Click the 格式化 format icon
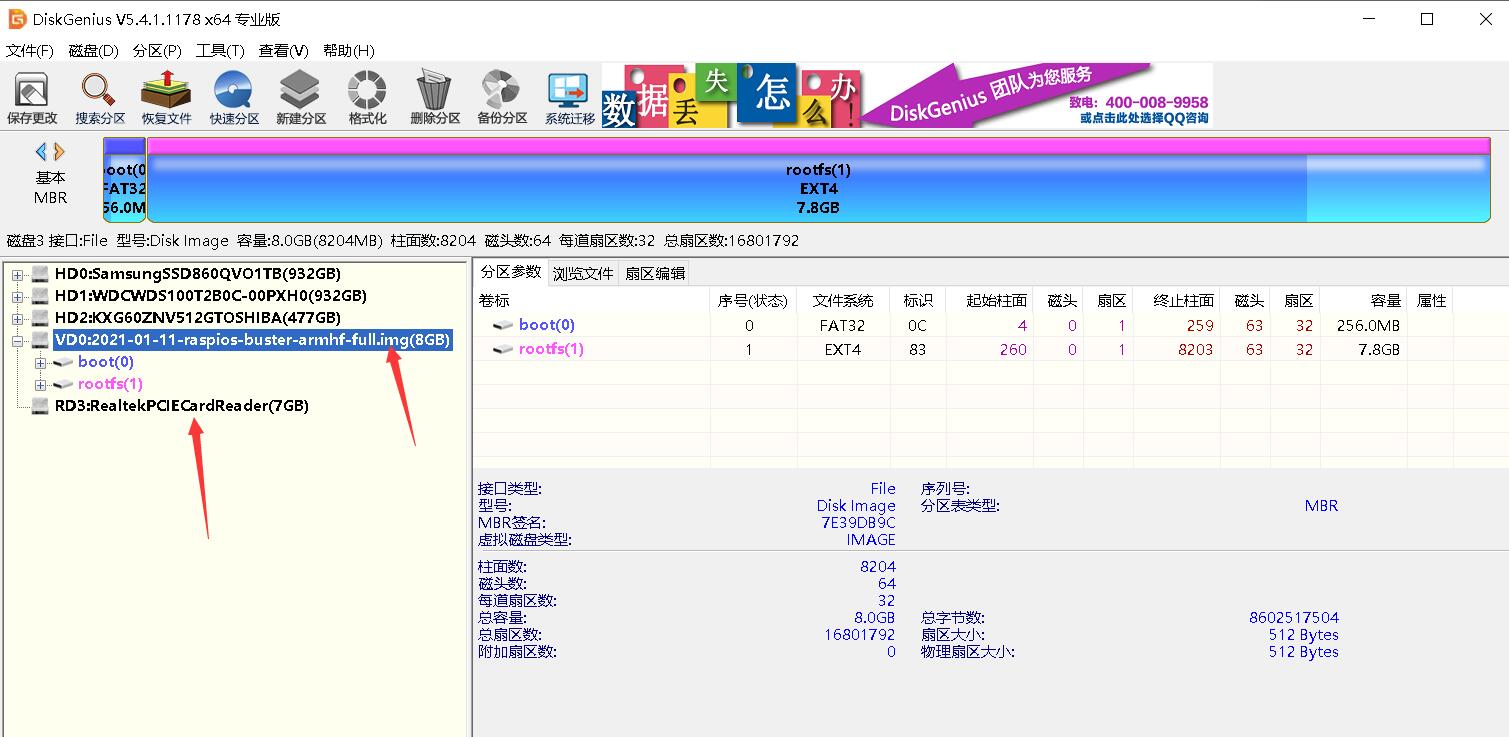 tap(367, 98)
